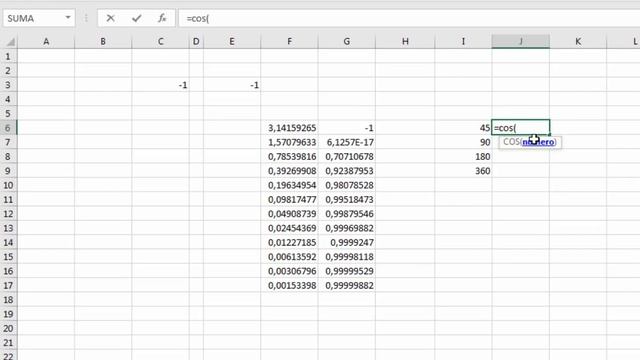
Task: Click cell G8 with 0,70710678
Action: pos(347,156)
